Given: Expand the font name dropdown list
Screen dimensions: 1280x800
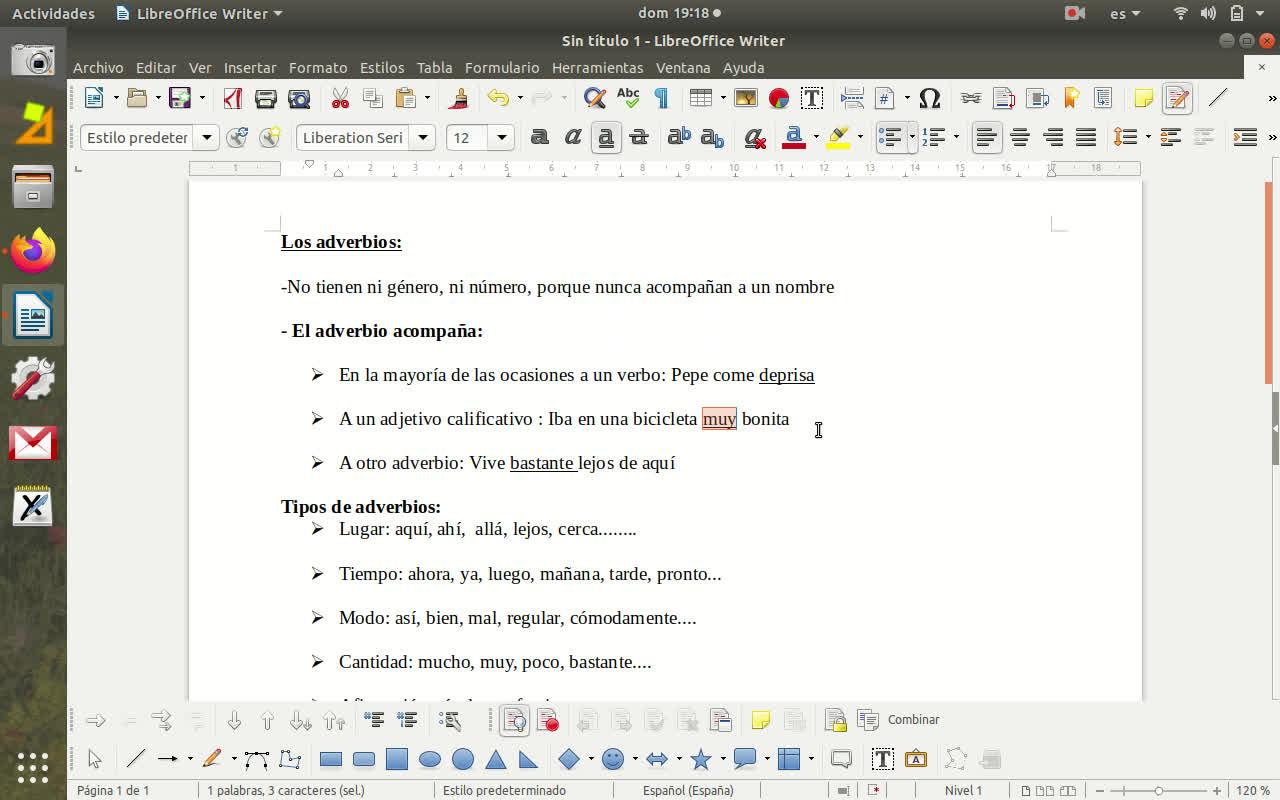Looking at the screenshot, I should point(423,138).
